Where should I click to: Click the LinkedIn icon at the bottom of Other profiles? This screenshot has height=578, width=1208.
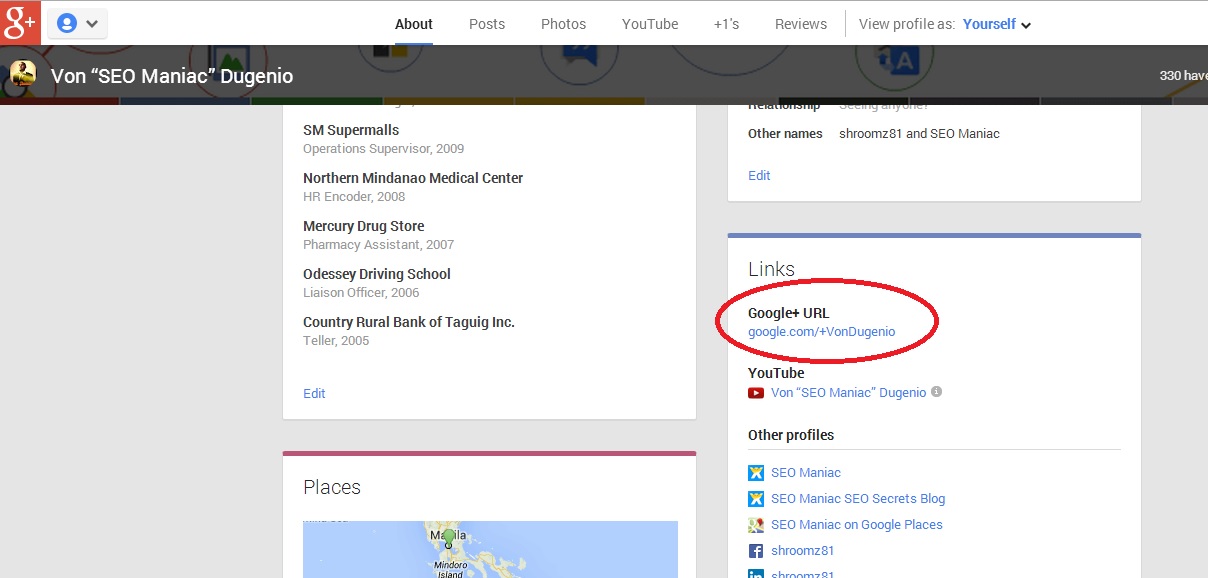[x=756, y=574]
